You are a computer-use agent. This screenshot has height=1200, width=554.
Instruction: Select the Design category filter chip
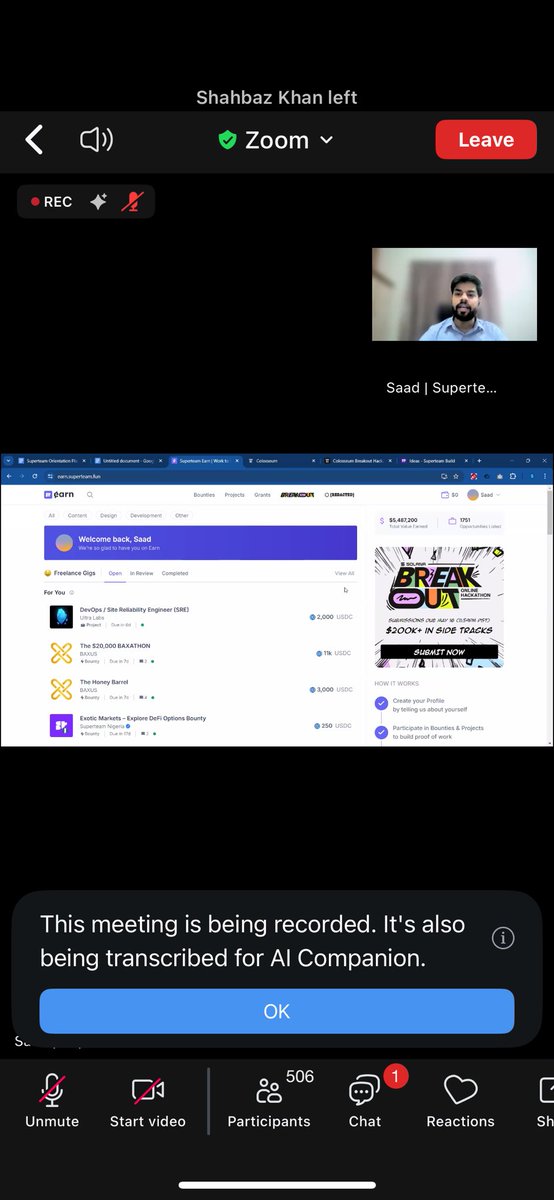pyautogui.click(x=108, y=516)
